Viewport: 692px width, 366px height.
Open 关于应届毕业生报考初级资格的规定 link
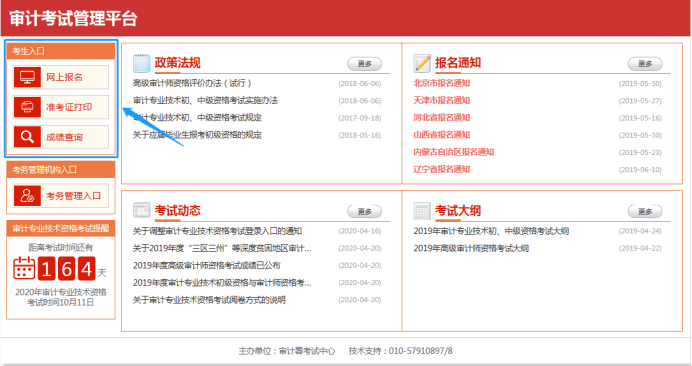click(x=197, y=135)
